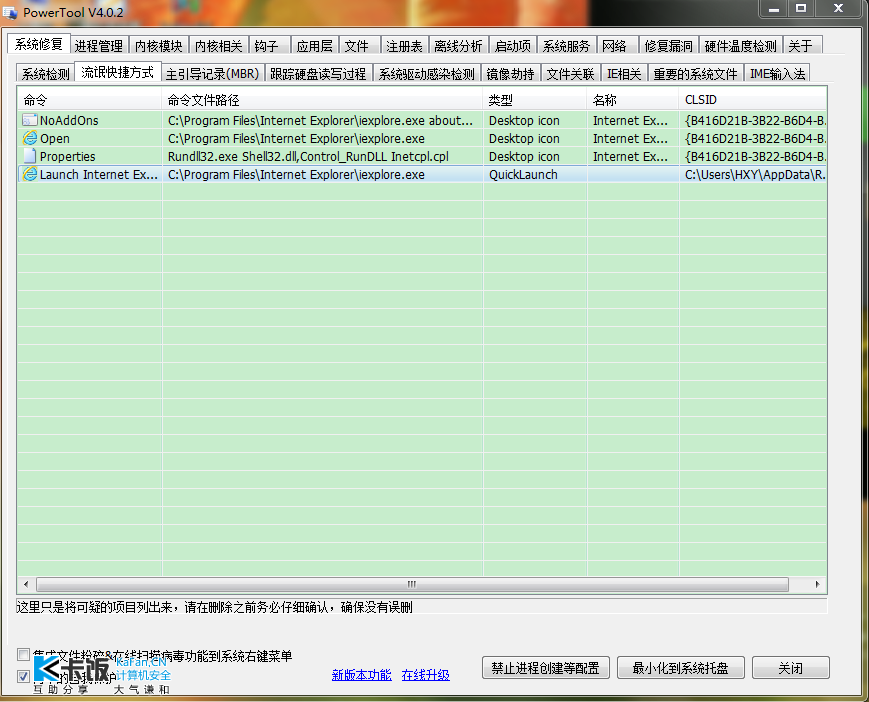Open the 主引导记录(MBR) sub-tab
Image resolution: width=869 pixels, height=702 pixels.
click(213, 74)
